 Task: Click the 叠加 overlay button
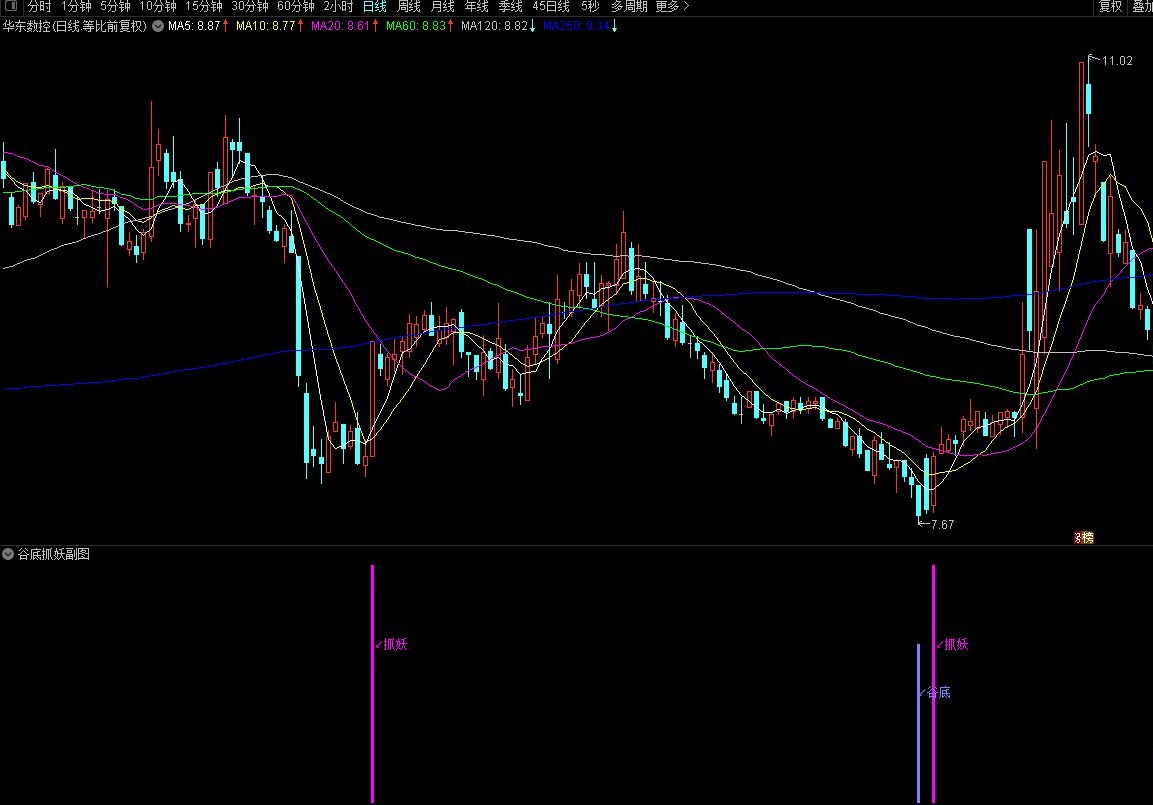tap(1142, 7)
